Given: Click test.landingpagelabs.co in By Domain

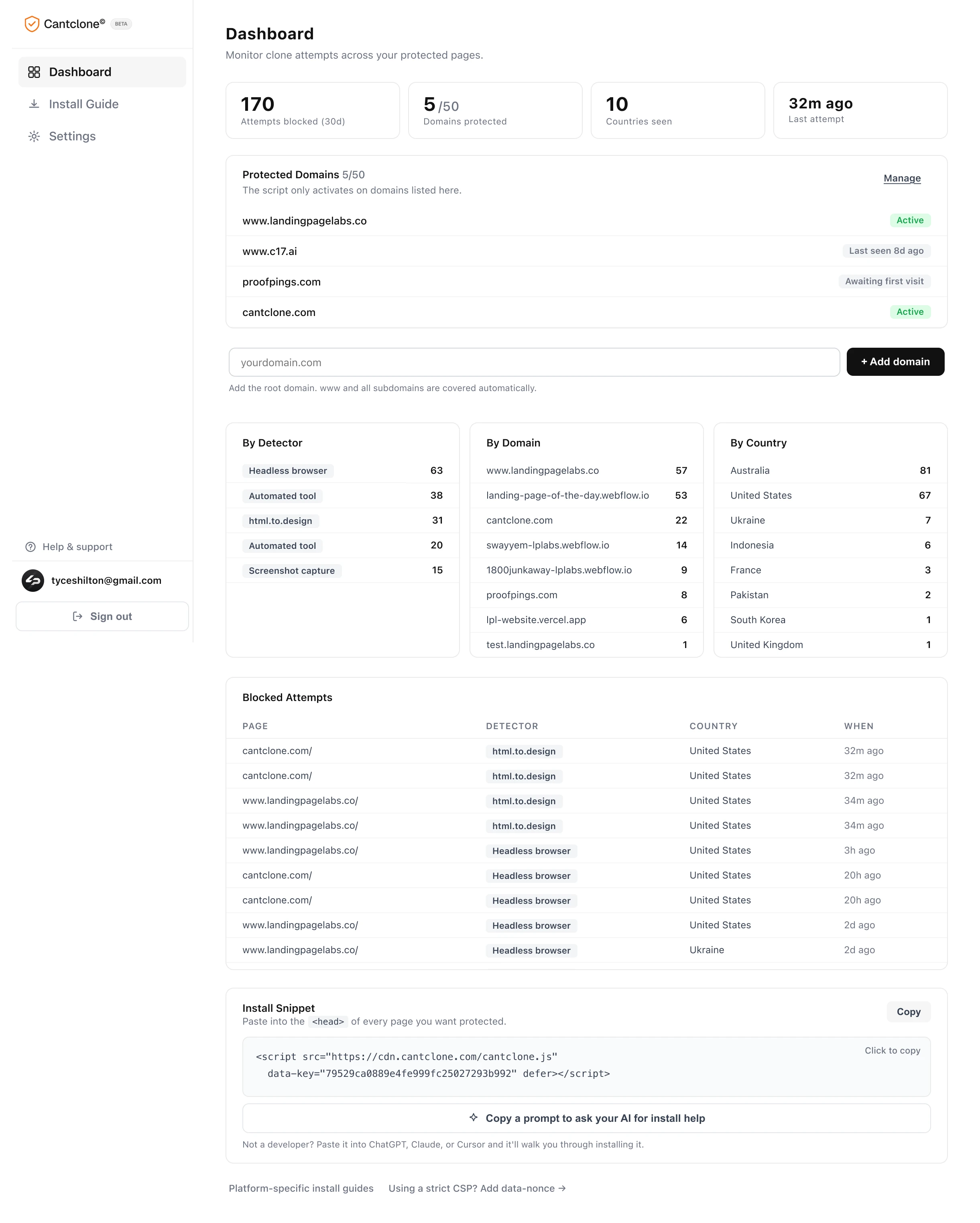Looking at the screenshot, I should click(x=541, y=645).
